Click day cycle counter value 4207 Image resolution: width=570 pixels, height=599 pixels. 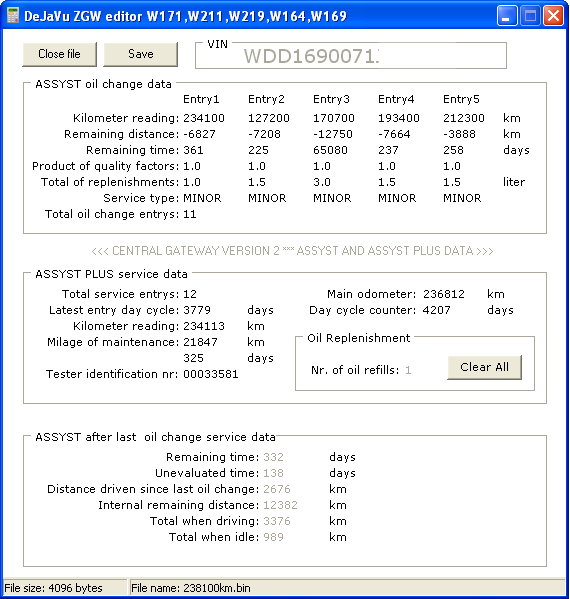click(437, 310)
